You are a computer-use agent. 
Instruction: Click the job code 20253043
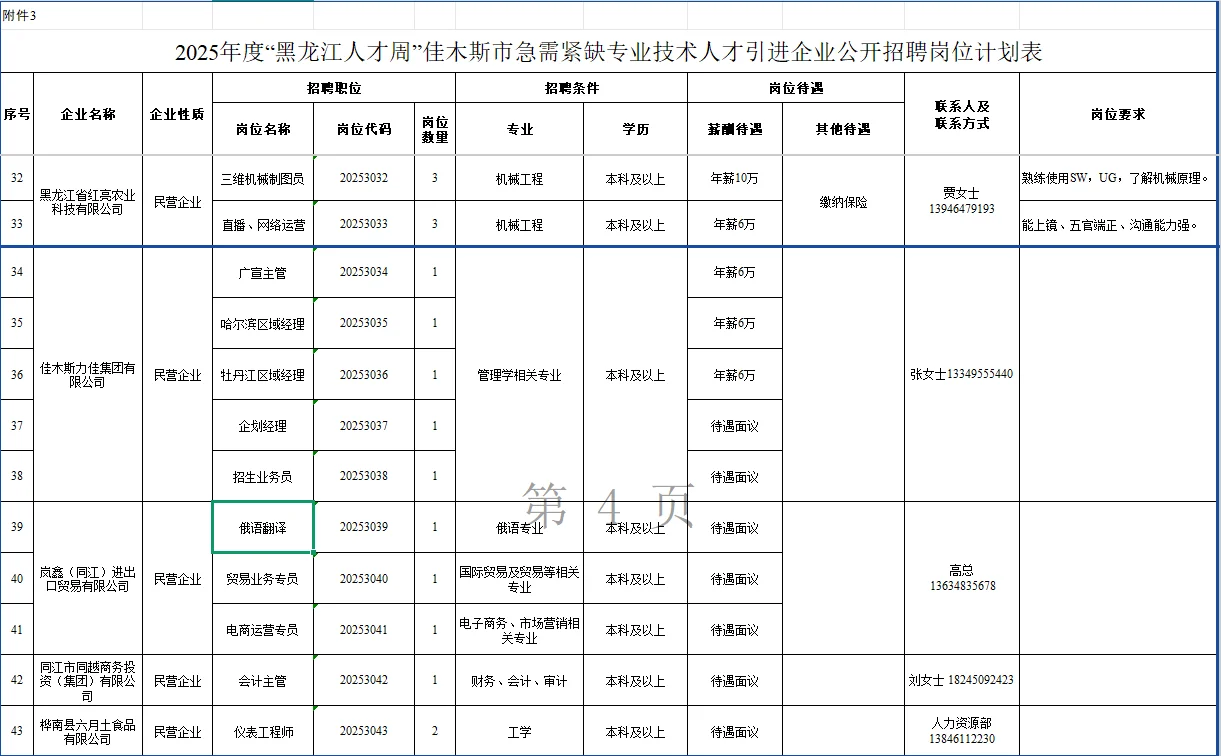(364, 731)
